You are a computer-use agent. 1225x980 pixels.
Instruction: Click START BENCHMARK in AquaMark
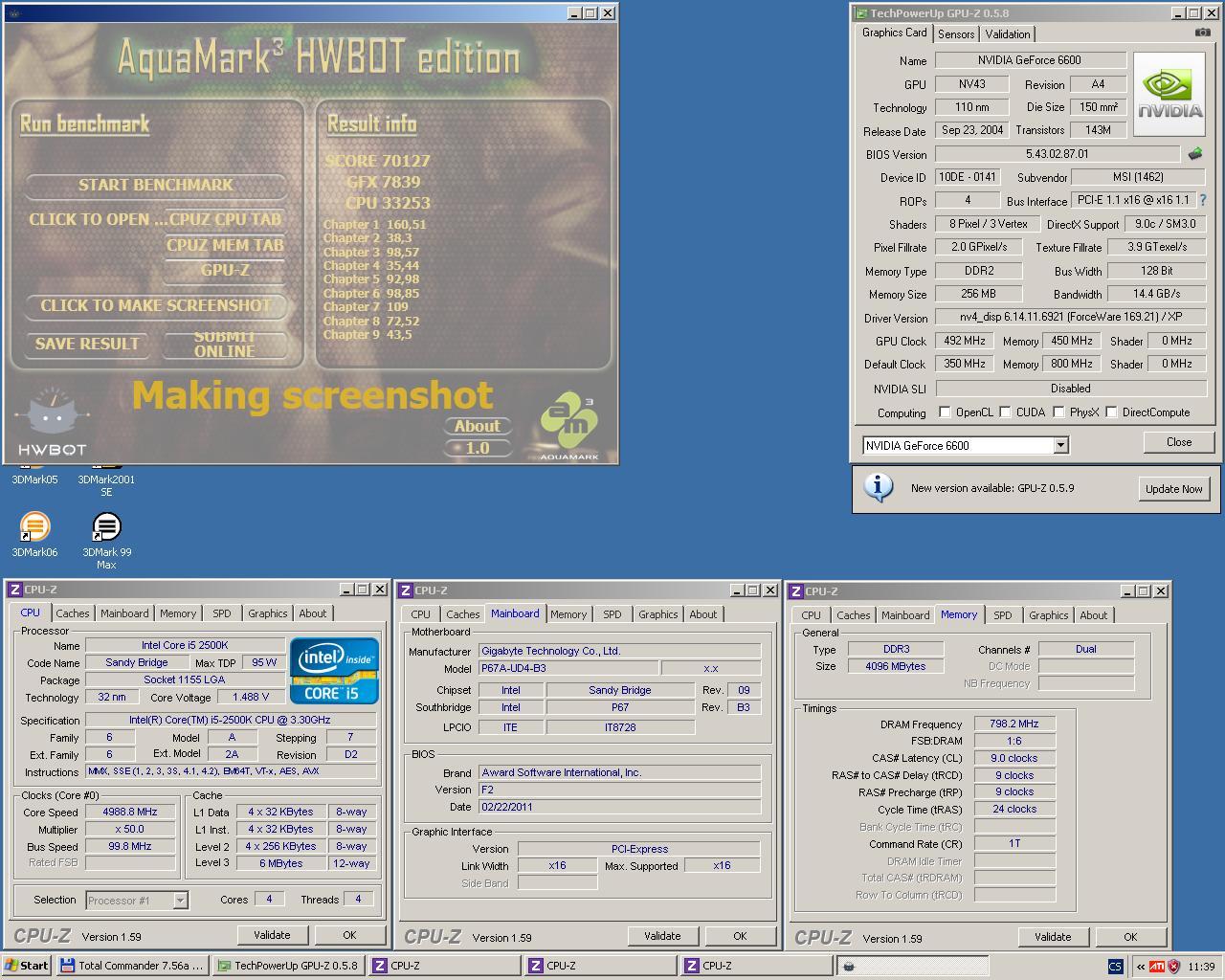[x=156, y=185]
